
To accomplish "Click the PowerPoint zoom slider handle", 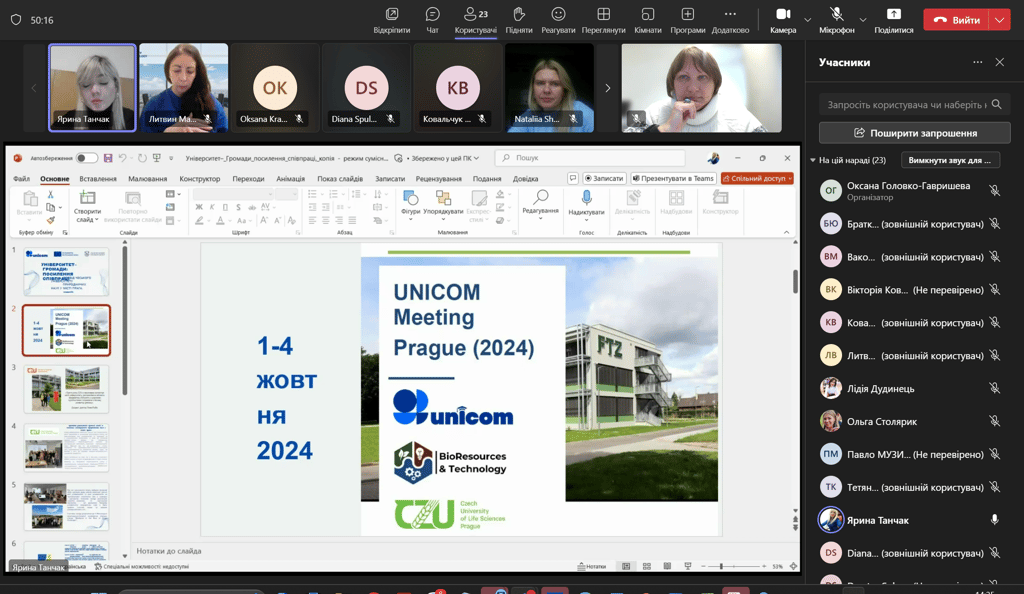I will pos(721,566).
